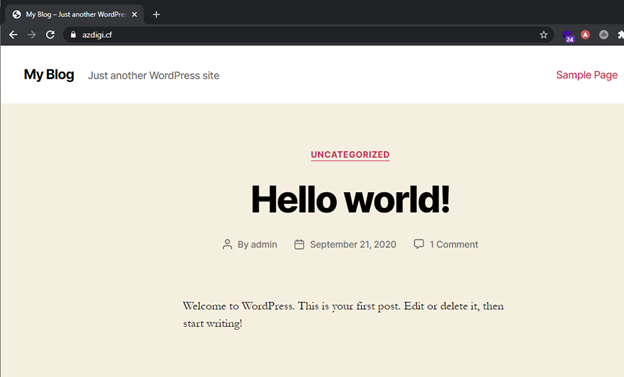Open the Sample Page menu link
The image size is (624, 377).
pyautogui.click(x=587, y=75)
